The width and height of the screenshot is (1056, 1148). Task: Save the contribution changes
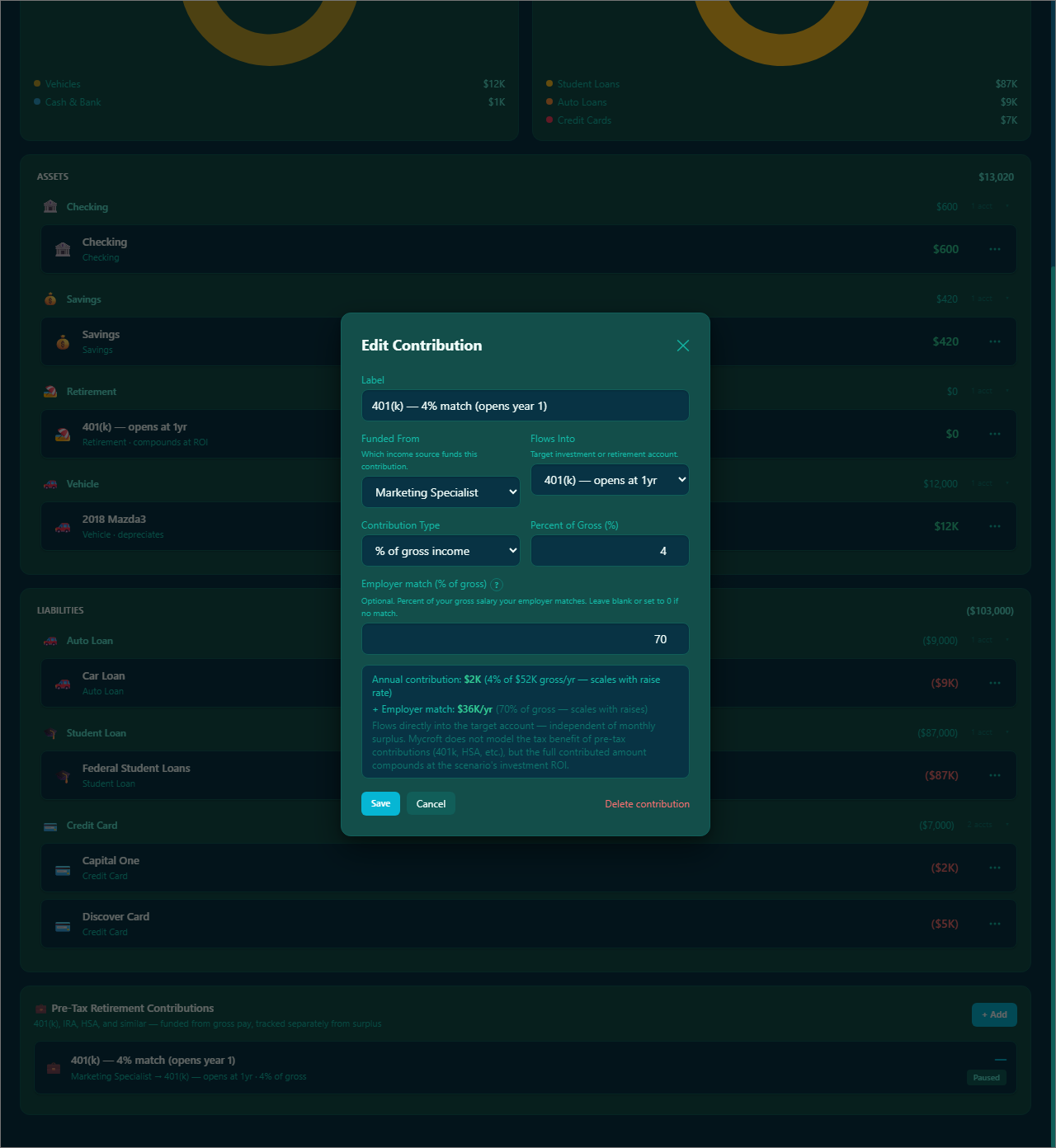coord(380,803)
